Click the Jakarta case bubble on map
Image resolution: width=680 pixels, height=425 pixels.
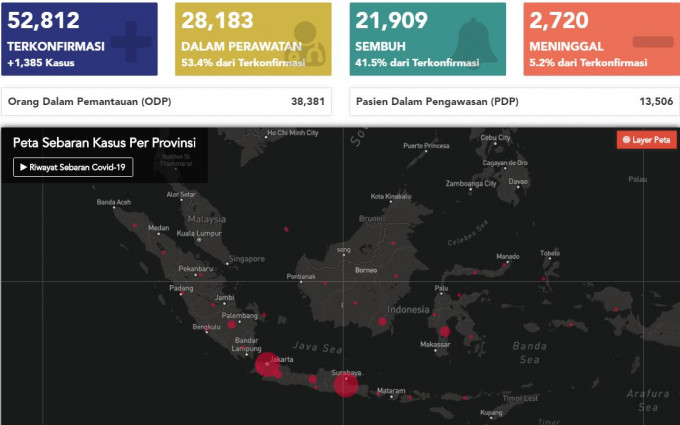[267, 366]
